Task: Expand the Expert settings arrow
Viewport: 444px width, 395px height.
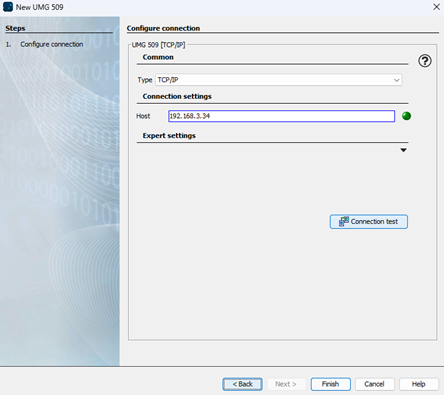Action: pyautogui.click(x=403, y=150)
